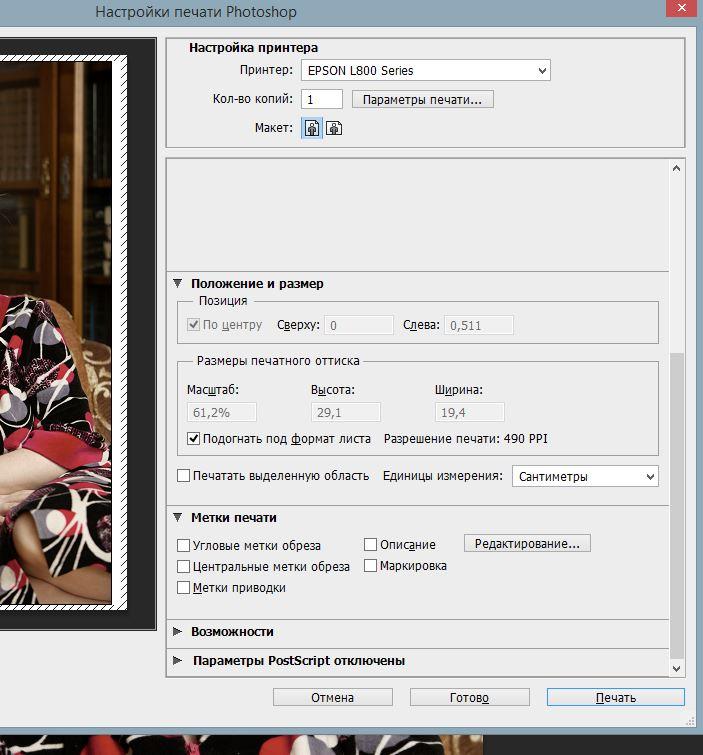Uncheck 'Подогнать под формат листа' checkbox
Viewport: 703px width, 755px height.
click(x=193, y=438)
